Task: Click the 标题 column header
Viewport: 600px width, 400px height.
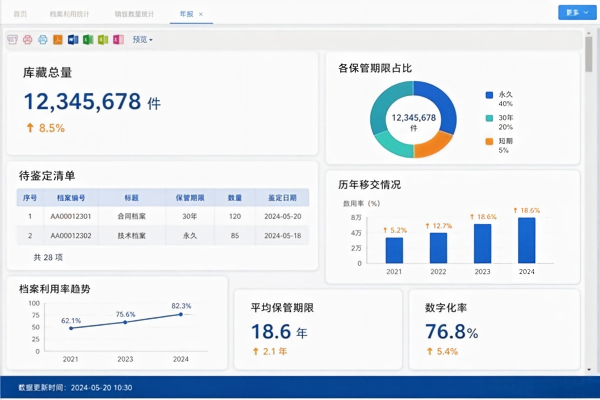Action: [x=131, y=198]
